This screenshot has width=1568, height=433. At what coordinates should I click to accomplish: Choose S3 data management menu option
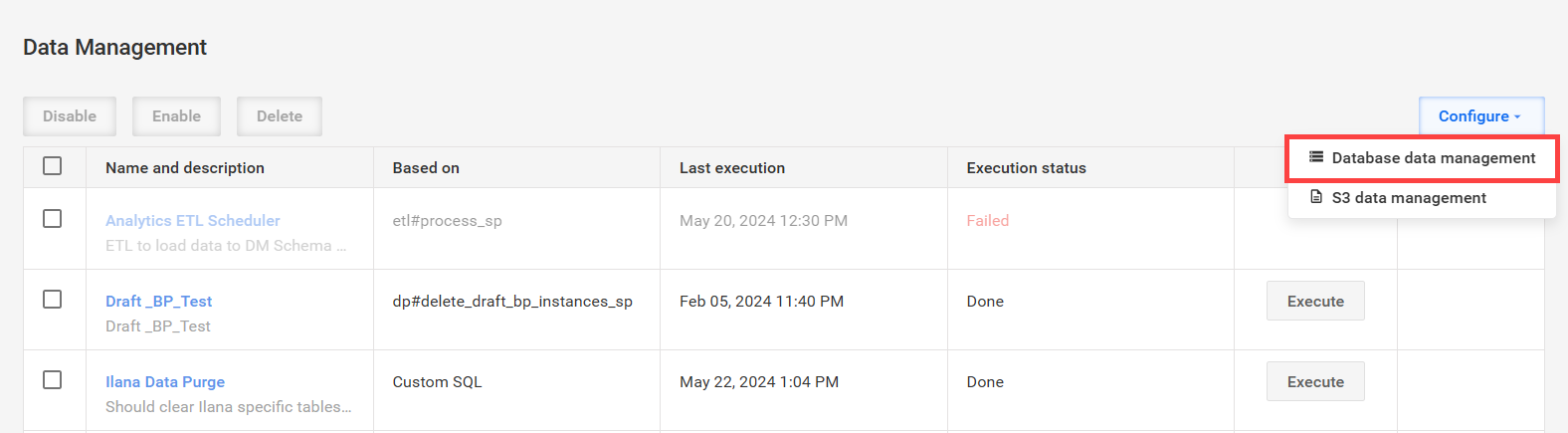[1422, 198]
